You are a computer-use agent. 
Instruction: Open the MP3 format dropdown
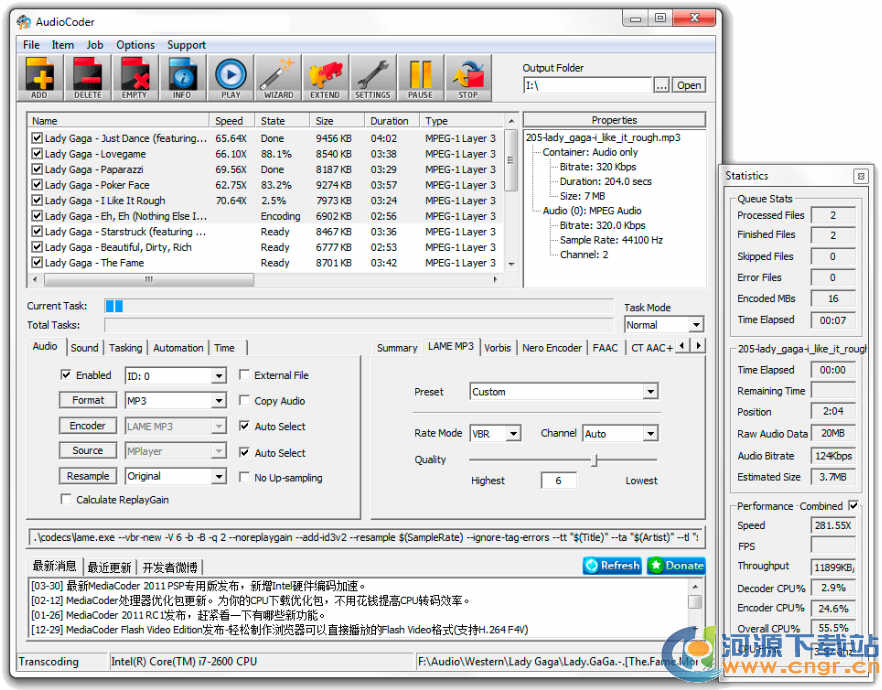pyautogui.click(x=218, y=400)
